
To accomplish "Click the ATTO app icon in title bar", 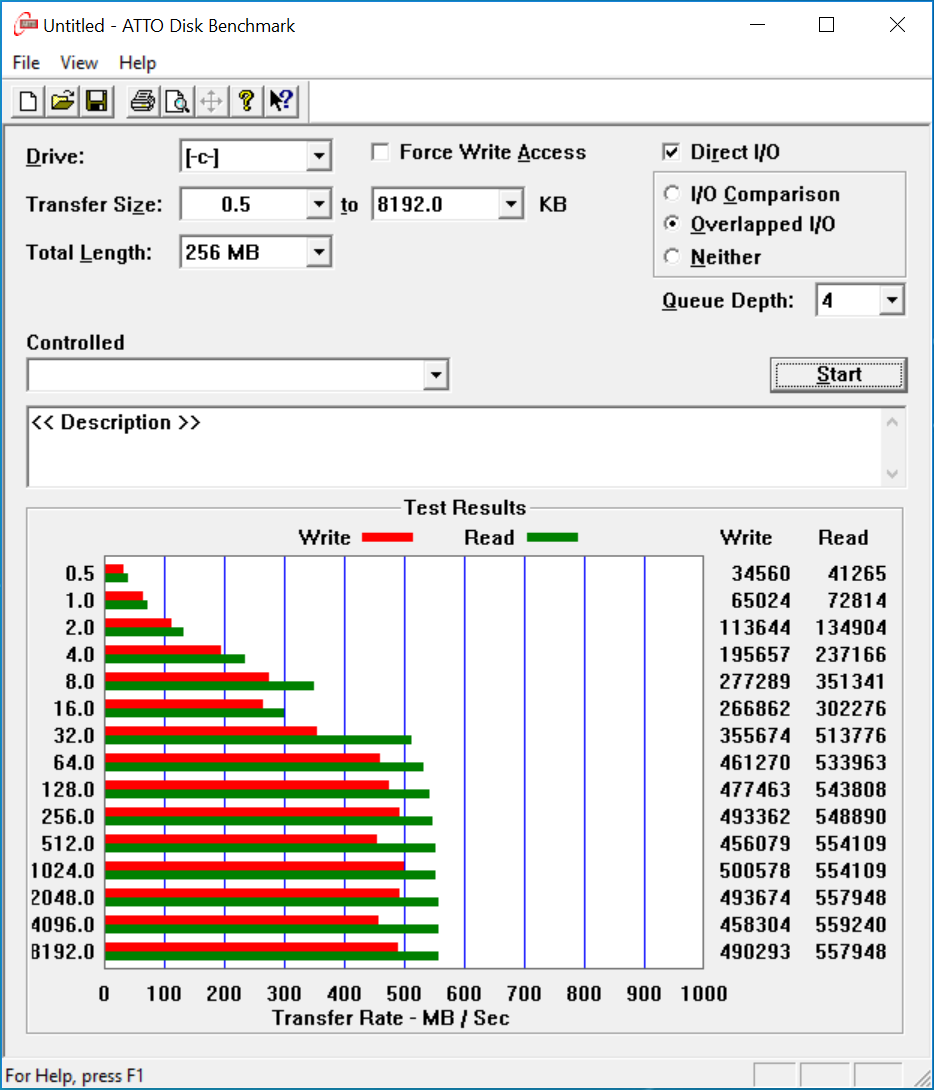I will point(26,25).
